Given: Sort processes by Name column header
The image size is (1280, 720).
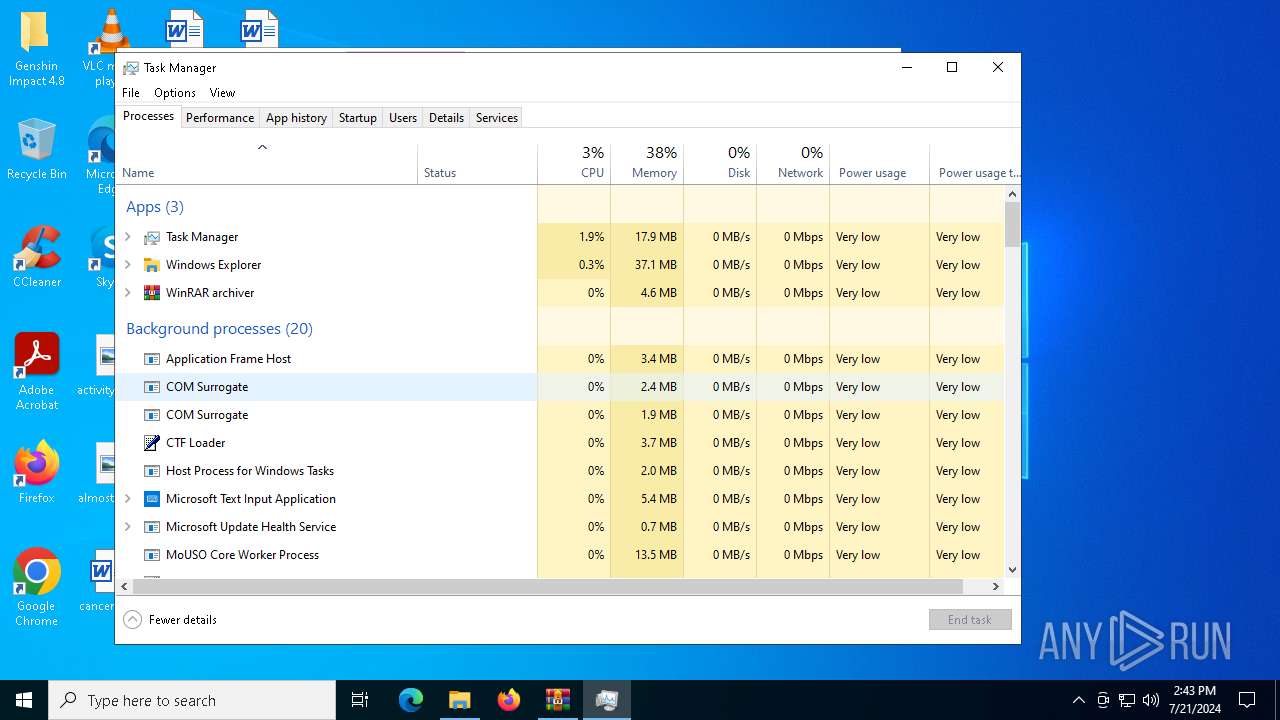Looking at the screenshot, I should tap(266, 164).
